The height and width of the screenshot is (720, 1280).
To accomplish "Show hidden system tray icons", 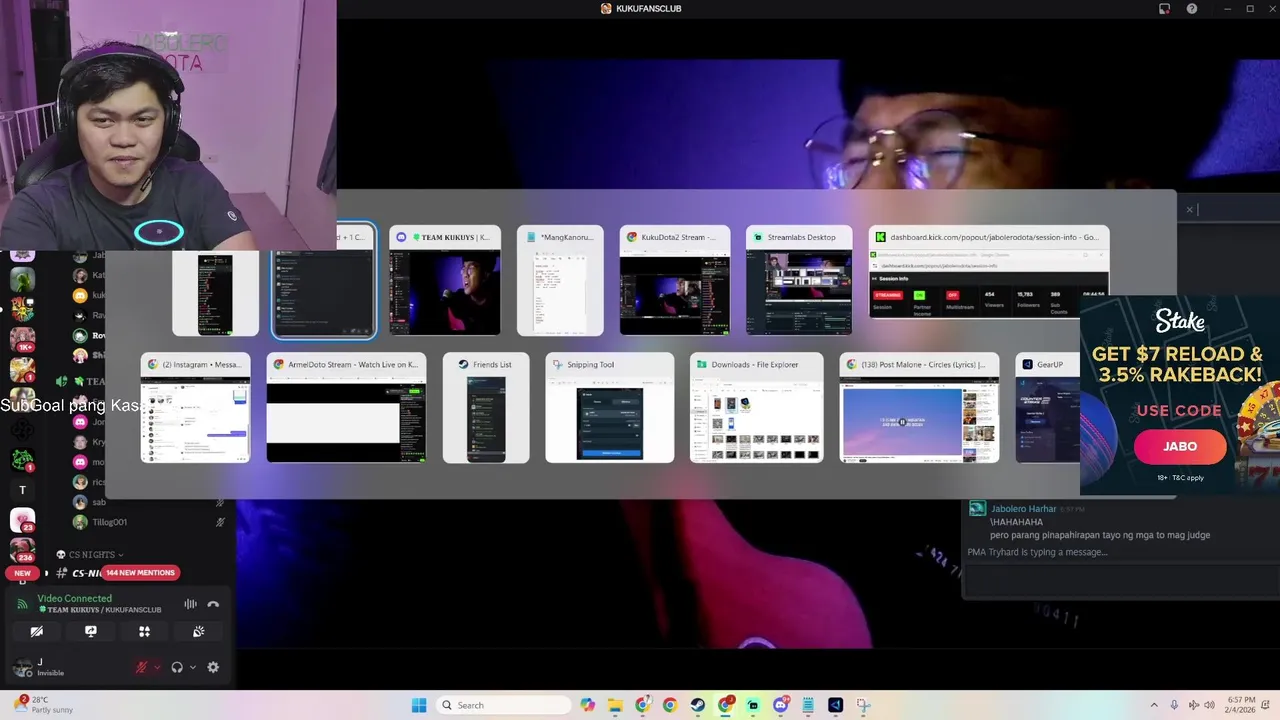I will [1154, 705].
